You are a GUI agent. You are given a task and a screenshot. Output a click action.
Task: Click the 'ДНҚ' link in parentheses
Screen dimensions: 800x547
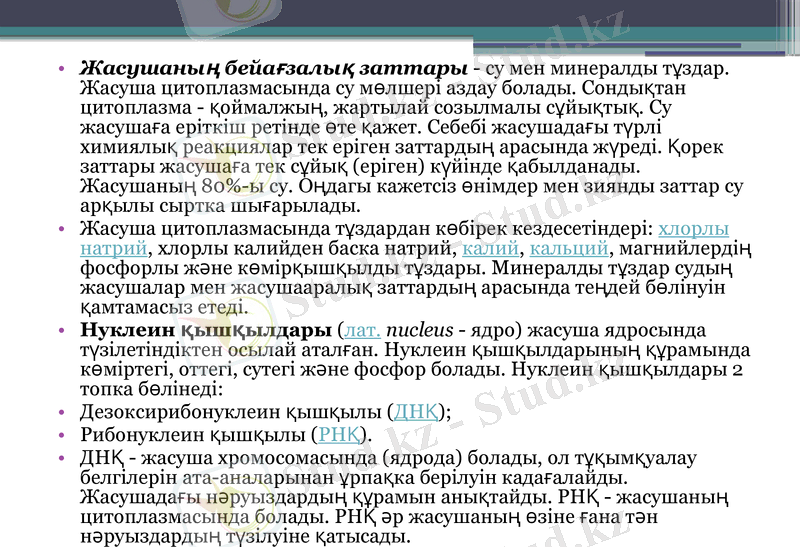[416, 412]
